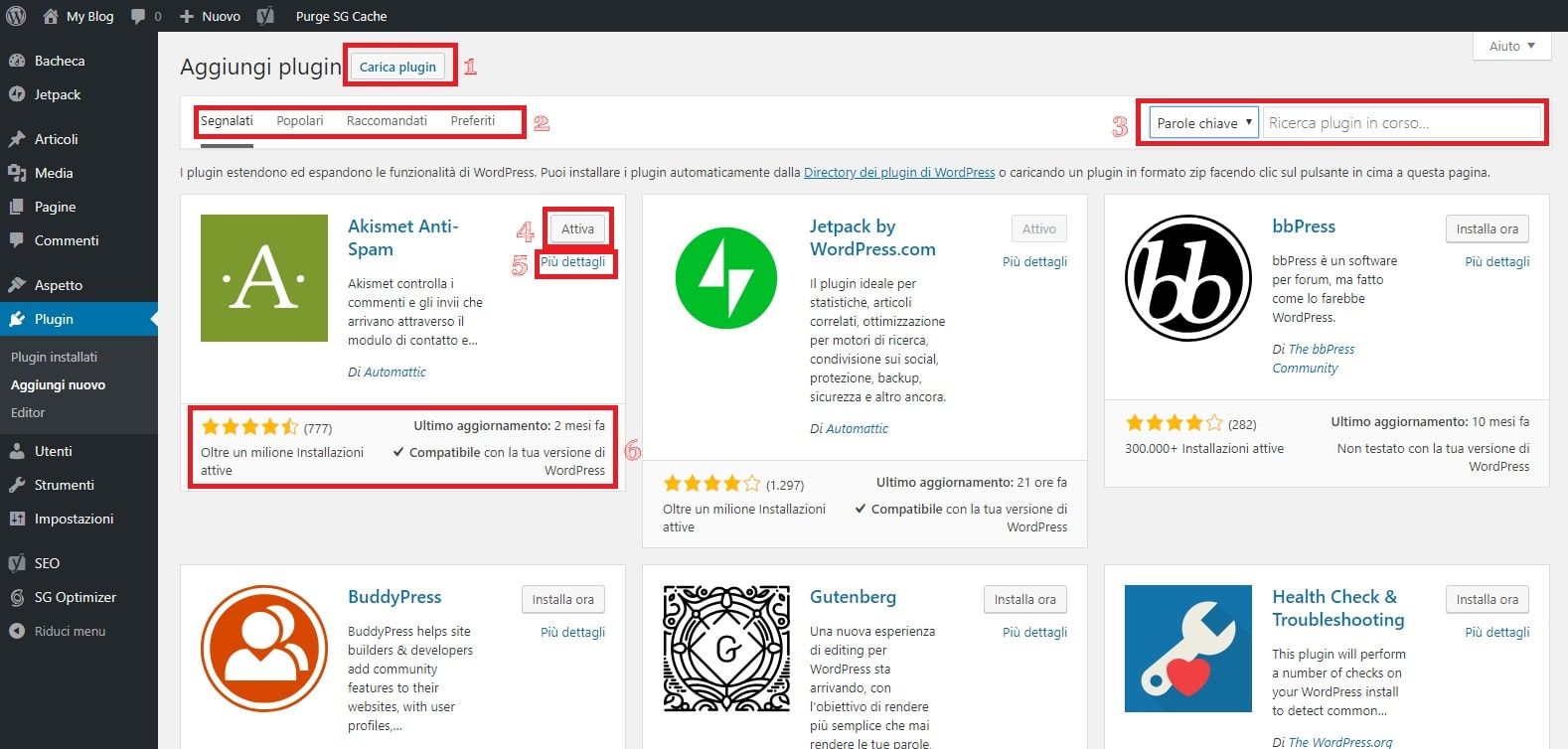Open the Parole chiave search type dropdown
This screenshot has height=749, width=1568.
(1203, 123)
